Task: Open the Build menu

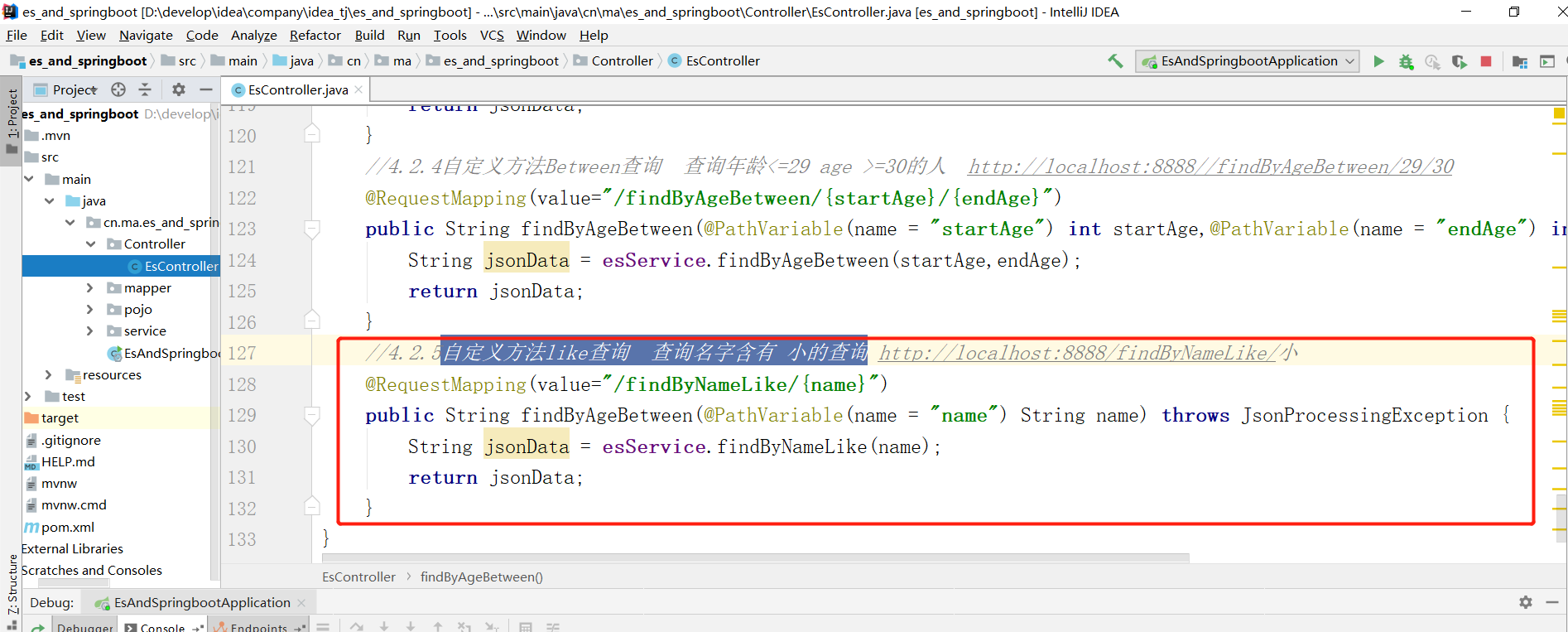Action: click(x=369, y=35)
